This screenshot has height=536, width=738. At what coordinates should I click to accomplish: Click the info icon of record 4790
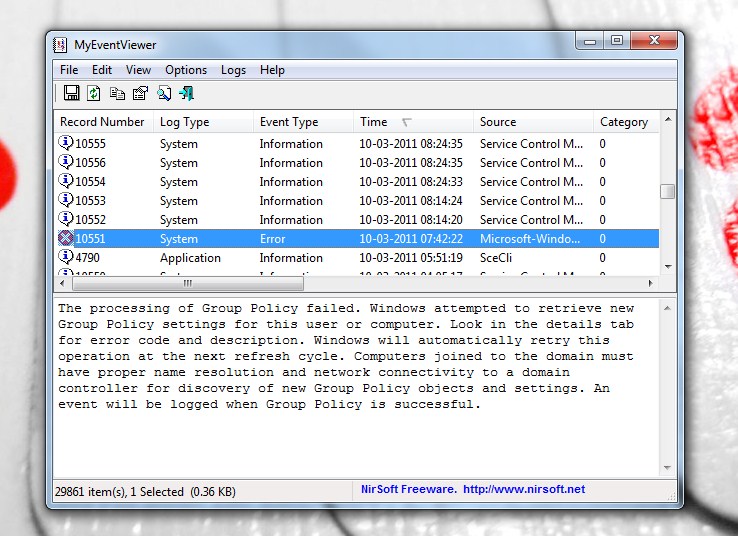65,256
